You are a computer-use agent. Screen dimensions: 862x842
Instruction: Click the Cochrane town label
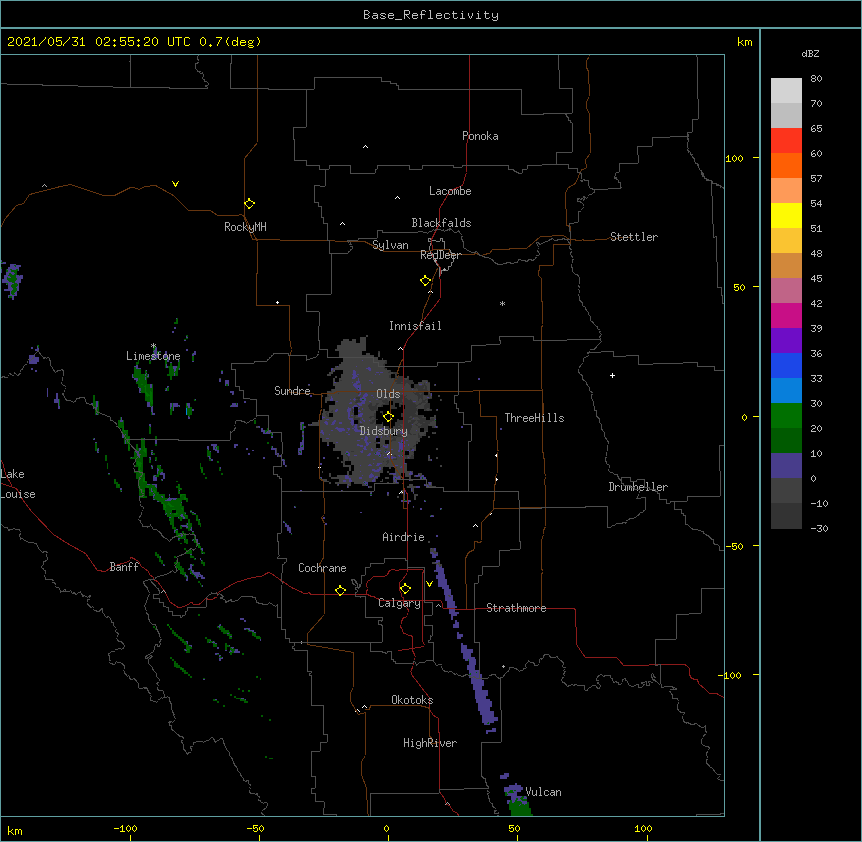[x=322, y=568]
